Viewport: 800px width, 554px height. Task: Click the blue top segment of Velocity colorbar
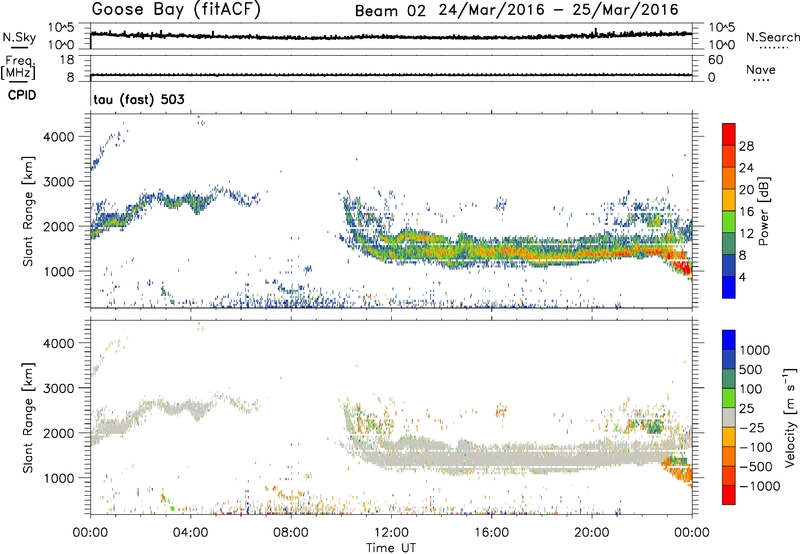click(x=729, y=340)
